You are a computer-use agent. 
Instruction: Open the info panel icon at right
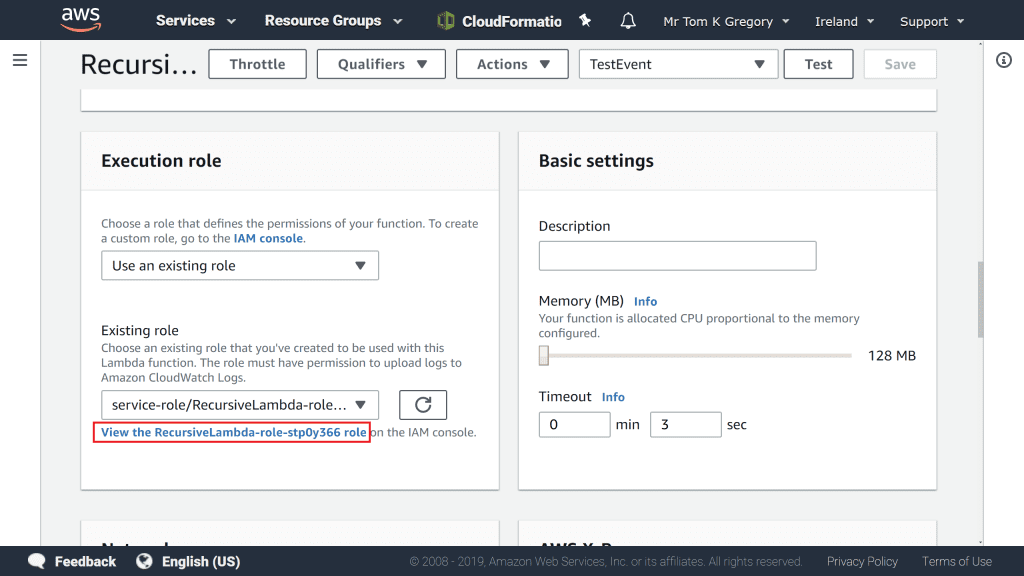point(1004,60)
